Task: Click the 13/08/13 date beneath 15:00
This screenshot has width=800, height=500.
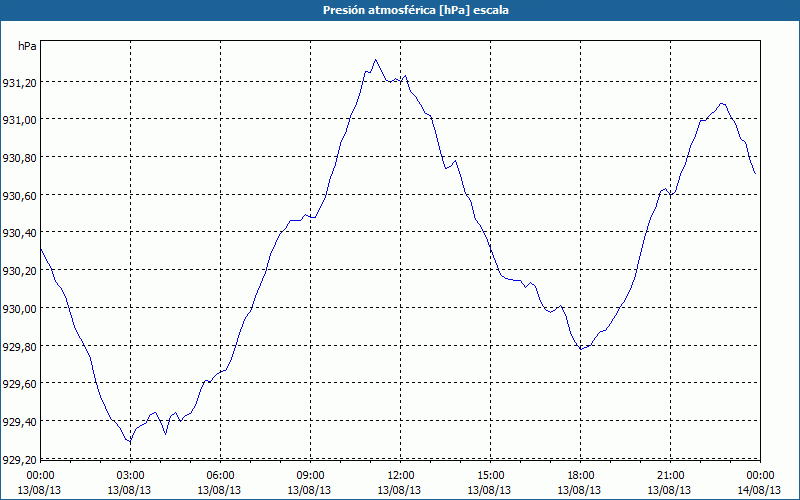Action: (x=489, y=490)
